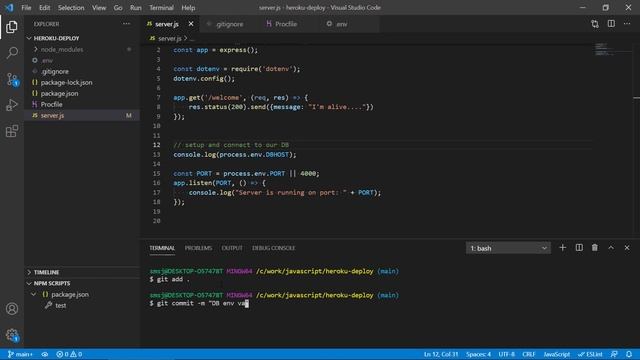Click the server.js breadcrumb

pos(169,39)
